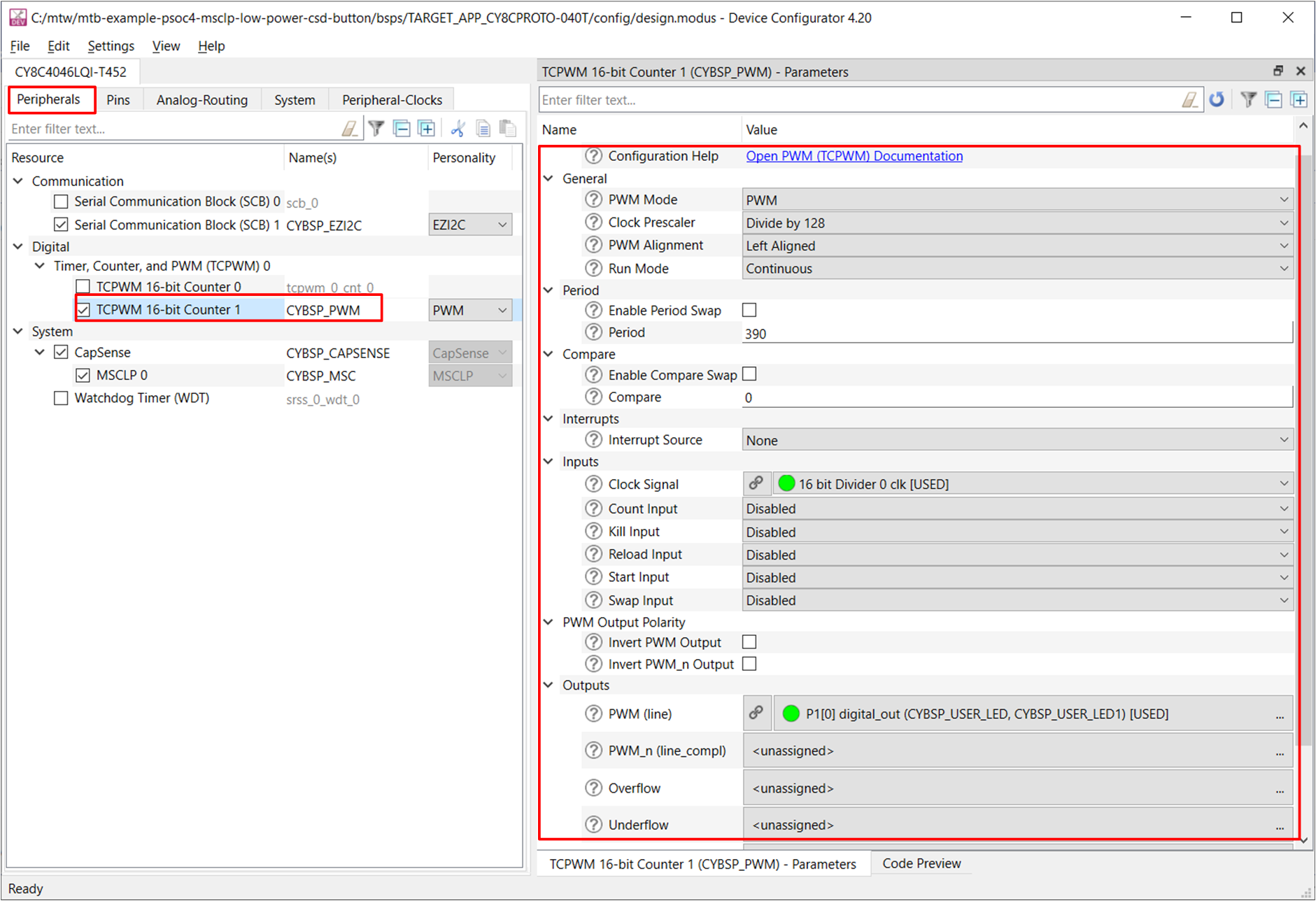The height and width of the screenshot is (901, 1316).
Task: Copy the selected resource configuration
Action: tap(483, 129)
